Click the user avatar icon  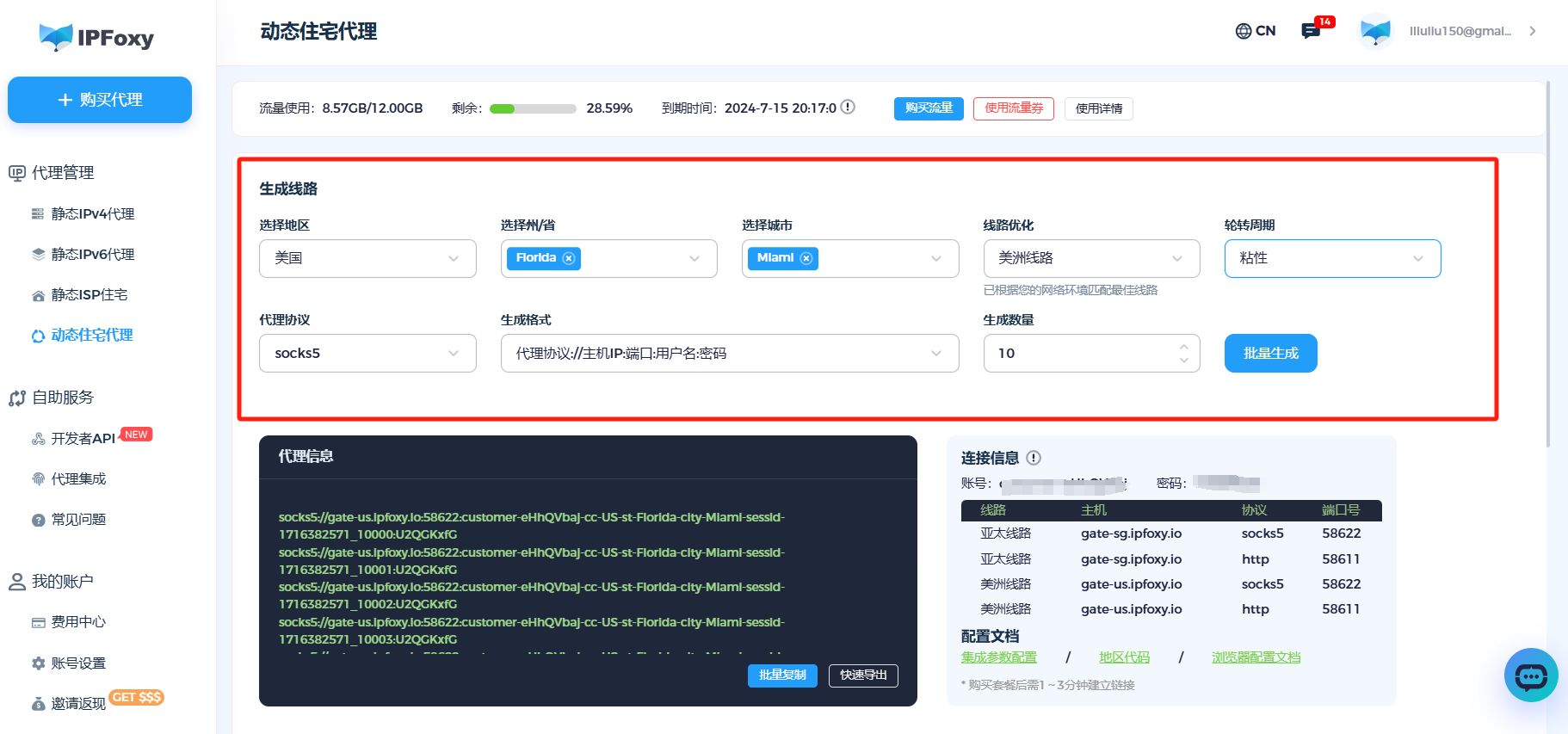tap(1374, 31)
